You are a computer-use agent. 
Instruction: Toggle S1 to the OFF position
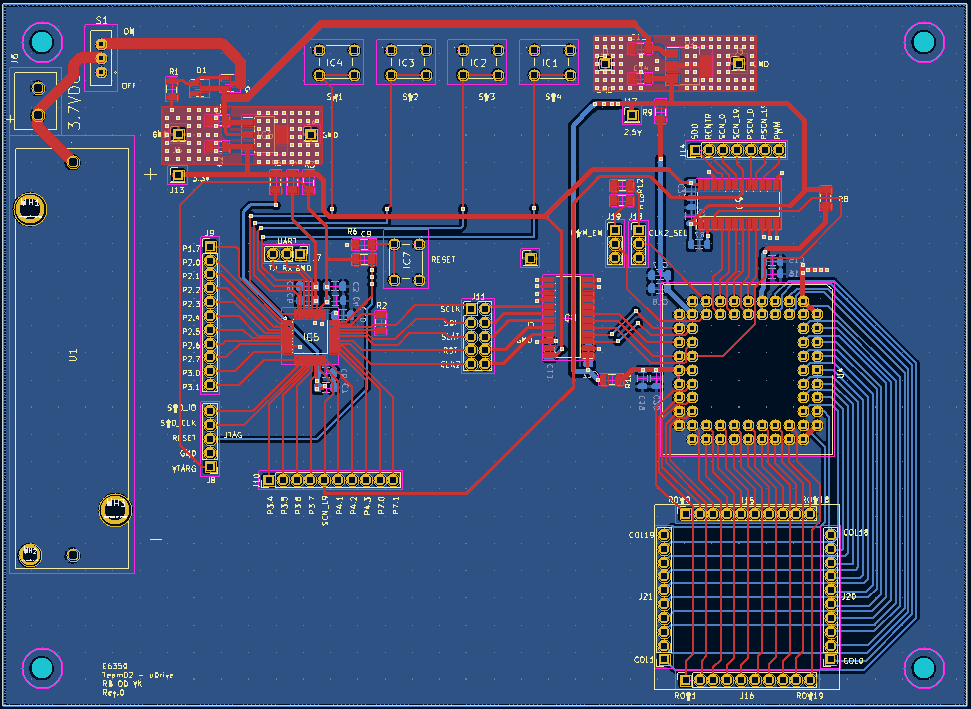101,72
